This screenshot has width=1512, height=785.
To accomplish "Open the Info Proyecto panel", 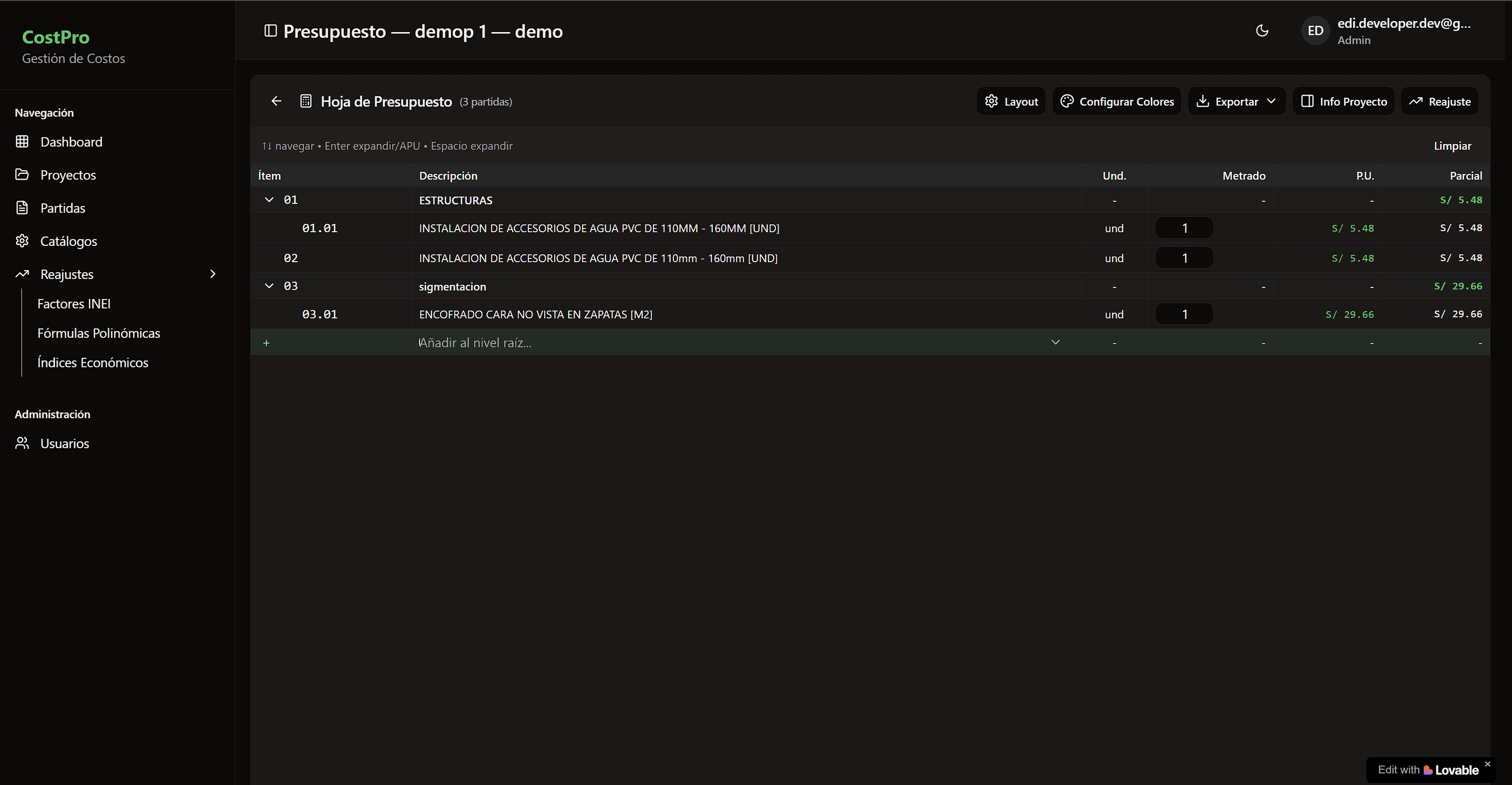I will coord(1344,101).
